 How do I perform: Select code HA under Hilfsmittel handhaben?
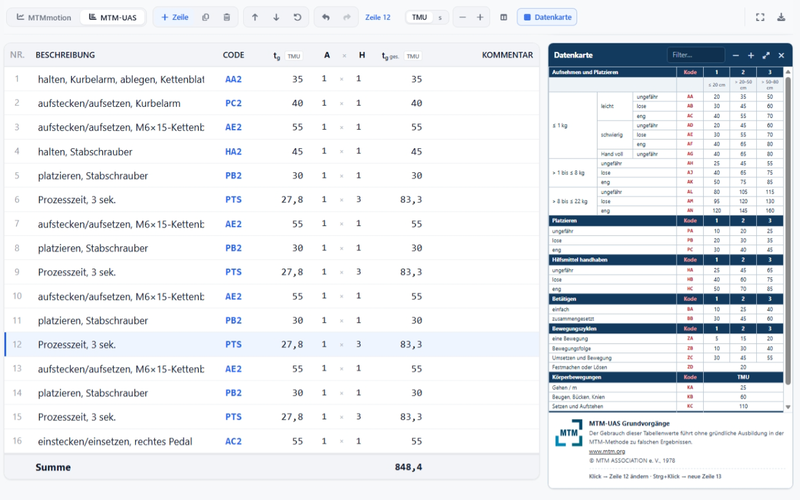pyautogui.click(x=690, y=270)
